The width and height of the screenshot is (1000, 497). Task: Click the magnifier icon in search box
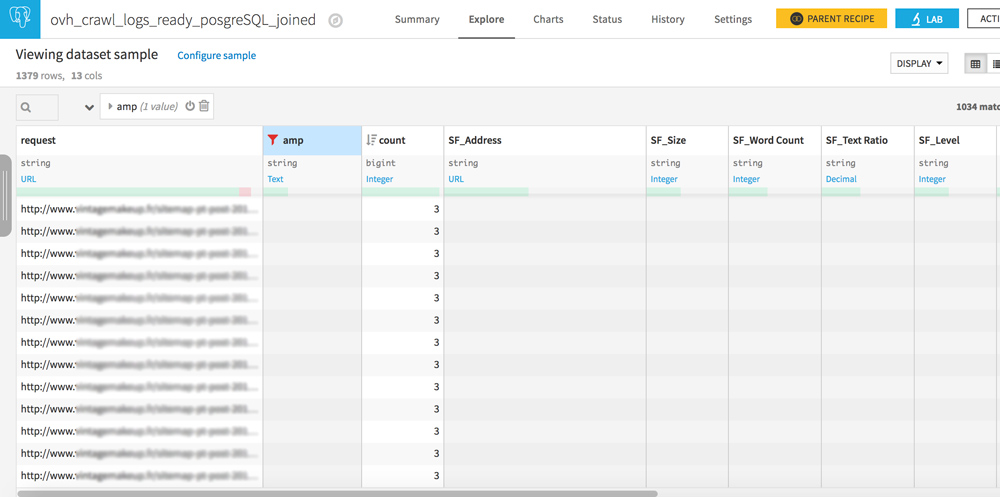point(26,107)
